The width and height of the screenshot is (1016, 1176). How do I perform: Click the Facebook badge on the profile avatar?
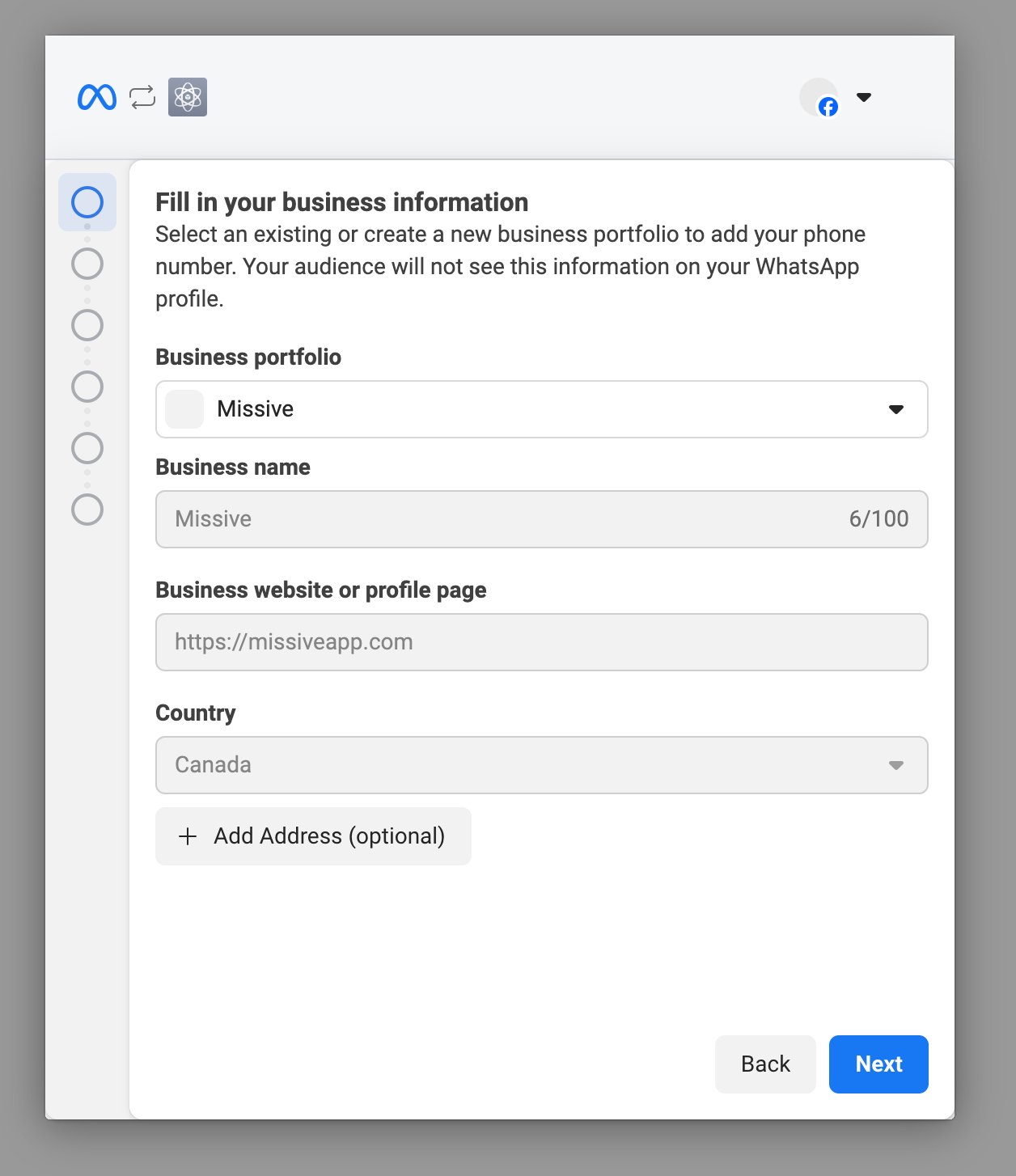point(827,108)
